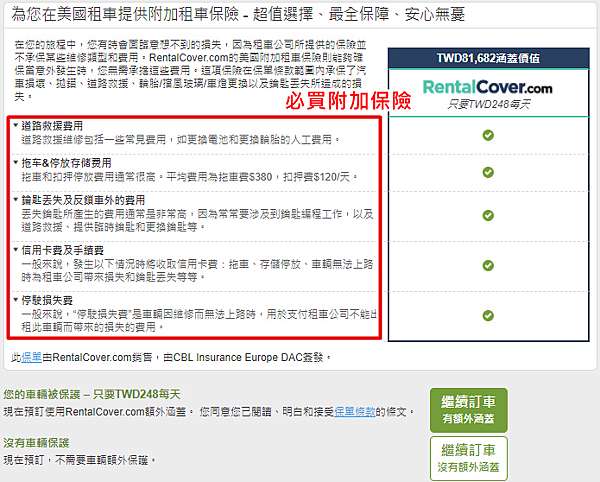
Task: Collapse the 拖车&停放存储费用 section arrow
Action: (16, 163)
